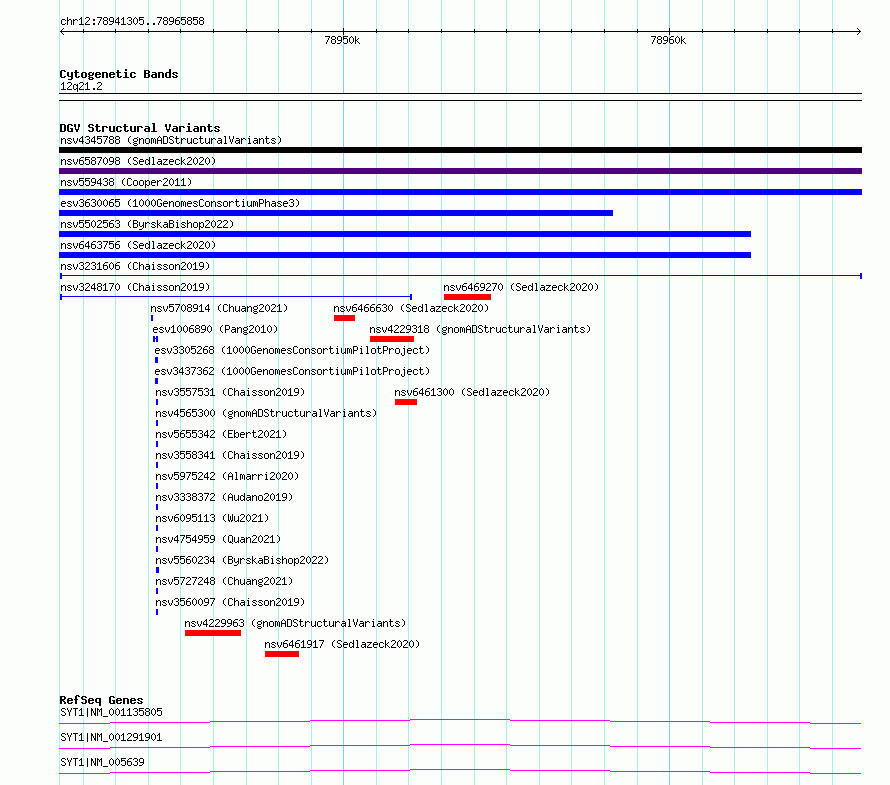Select esv3305268 1000GenomesConsortiumPilotProject label
This screenshot has width=890, height=785.
point(292,350)
